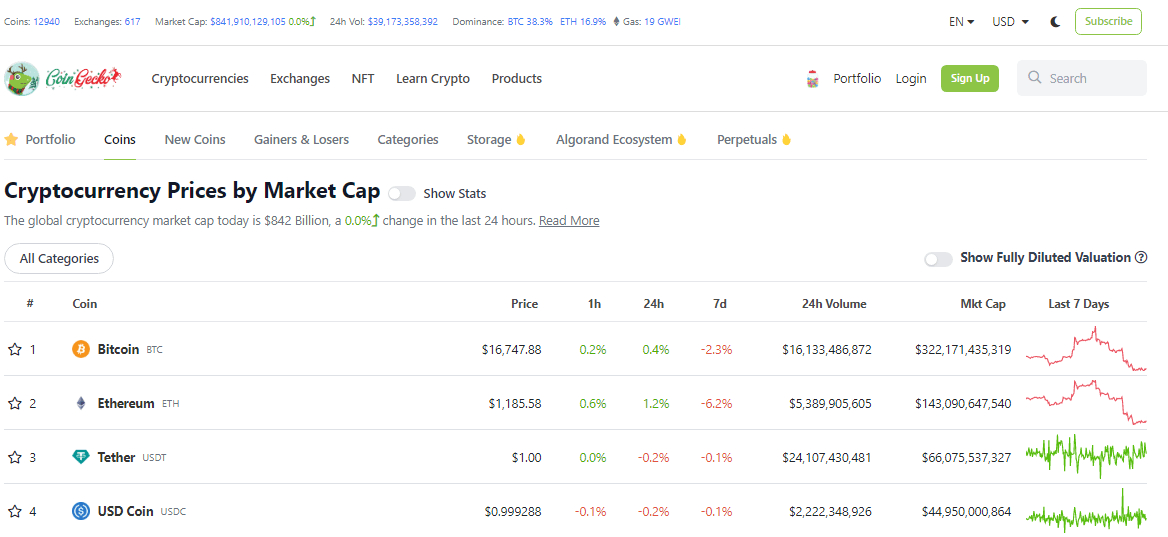The width and height of the screenshot is (1168, 537).
Task: Click the Ethereum gas icon in top bar
Action: click(x=616, y=22)
